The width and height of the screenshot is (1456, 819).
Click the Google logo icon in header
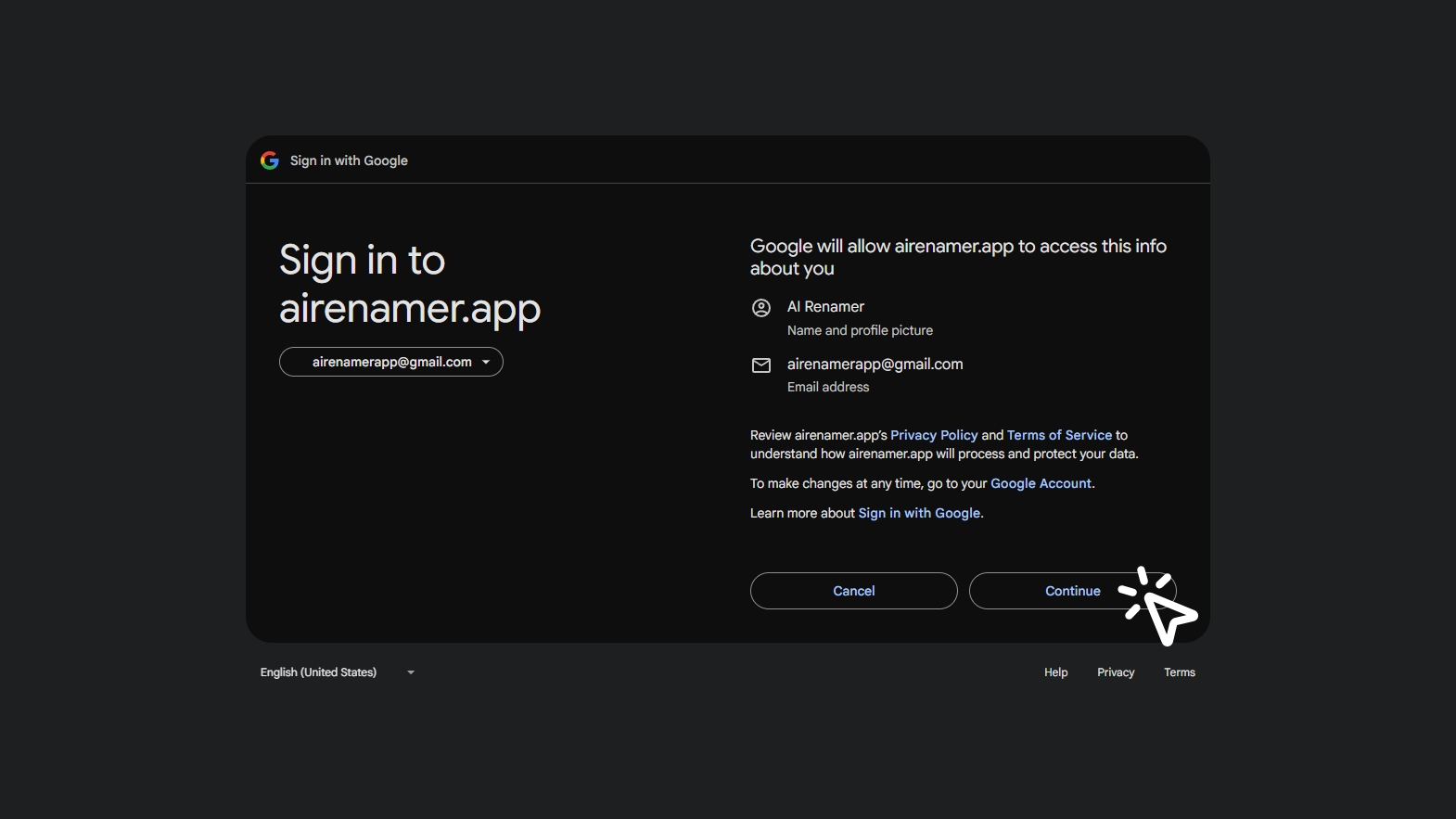(270, 160)
